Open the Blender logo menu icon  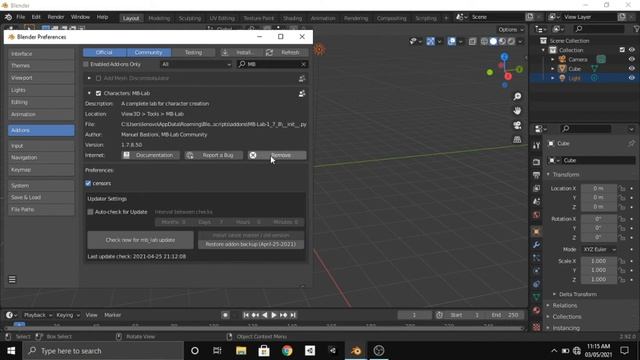click(8, 17)
